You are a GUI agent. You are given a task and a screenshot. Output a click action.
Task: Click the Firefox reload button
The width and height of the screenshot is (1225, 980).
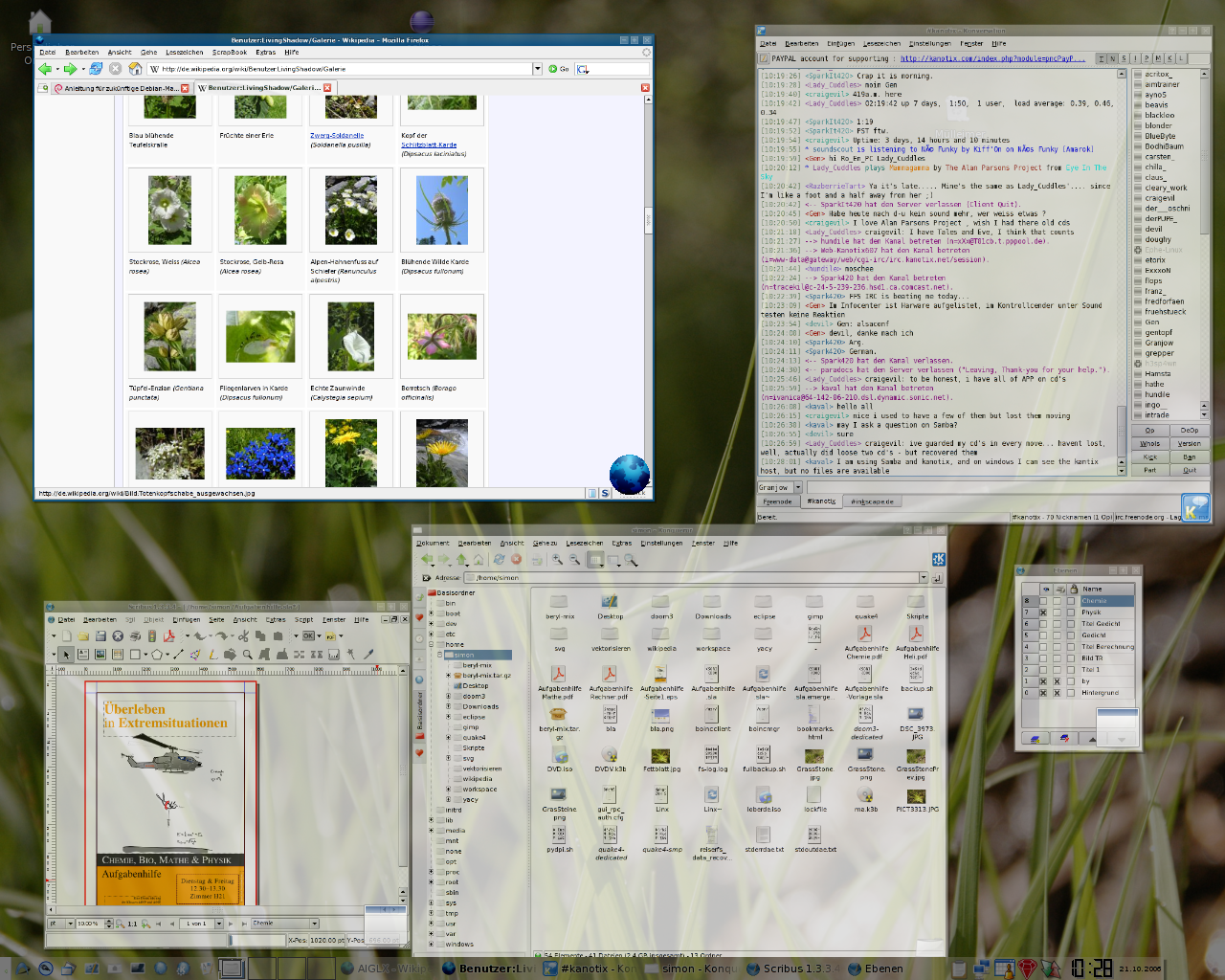coord(96,69)
